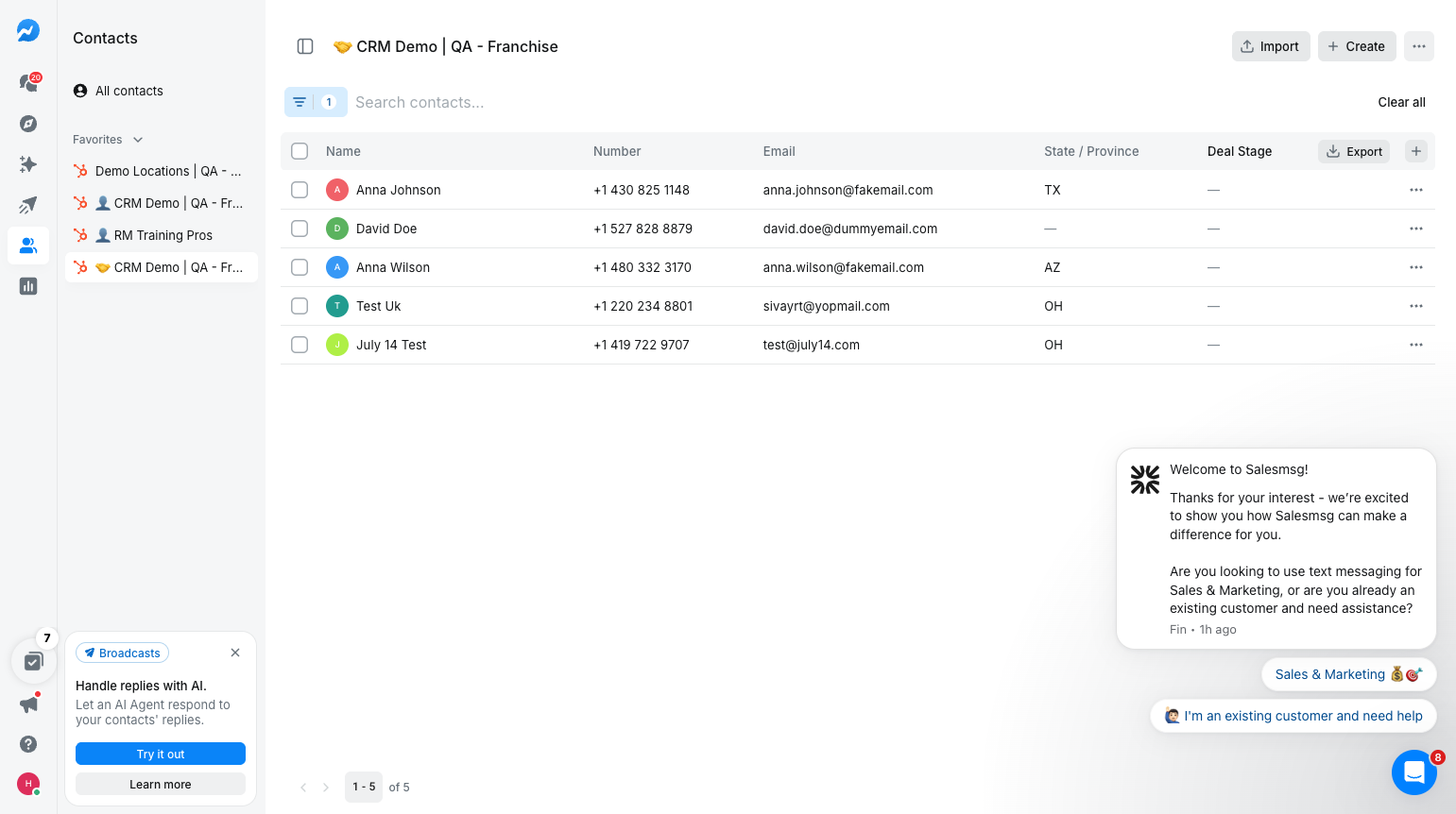The image size is (1456, 814).
Task: Open the three-dot more options in header
Action: click(1419, 46)
